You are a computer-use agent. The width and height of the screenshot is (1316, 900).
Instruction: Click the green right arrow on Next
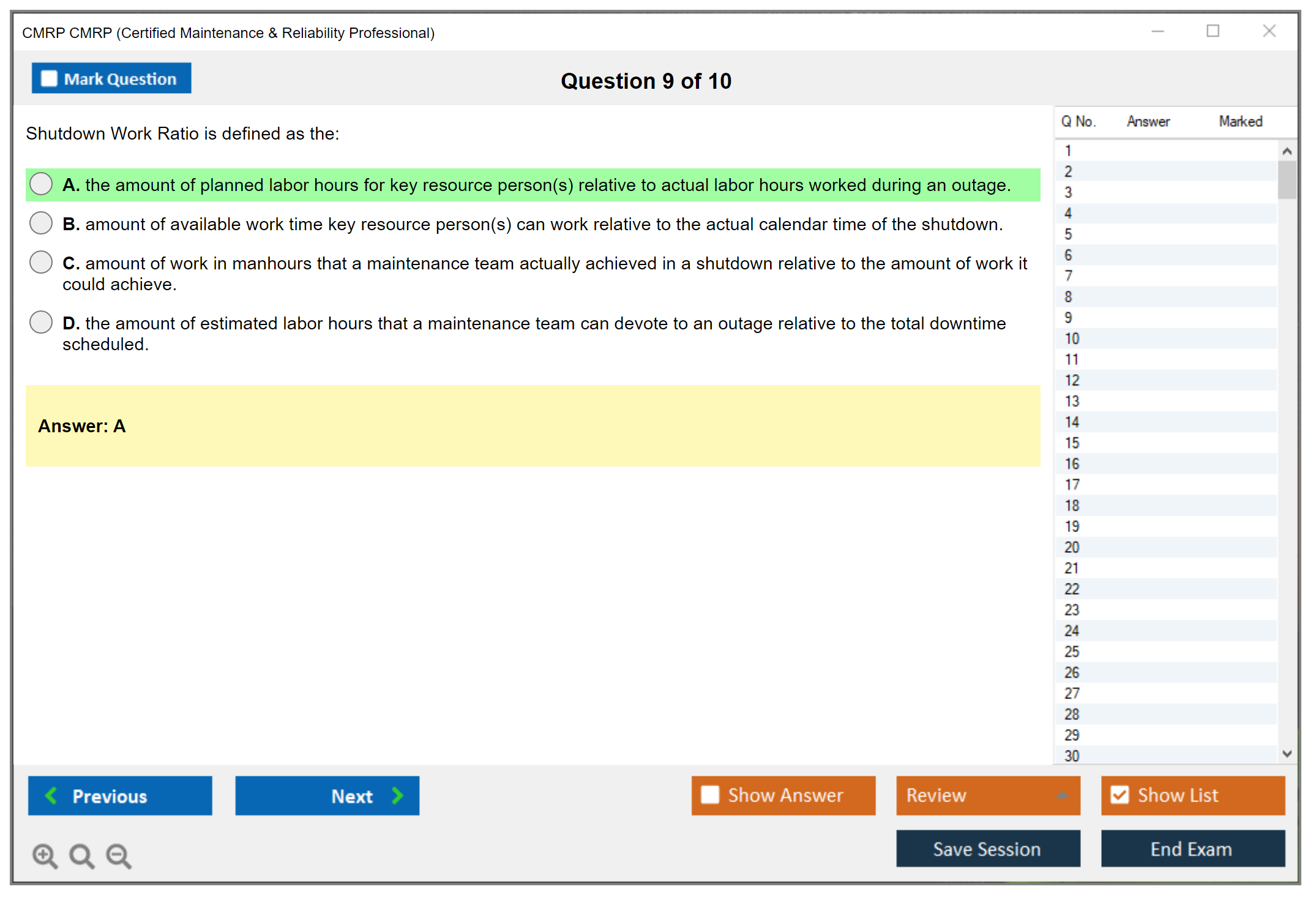[397, 795]
